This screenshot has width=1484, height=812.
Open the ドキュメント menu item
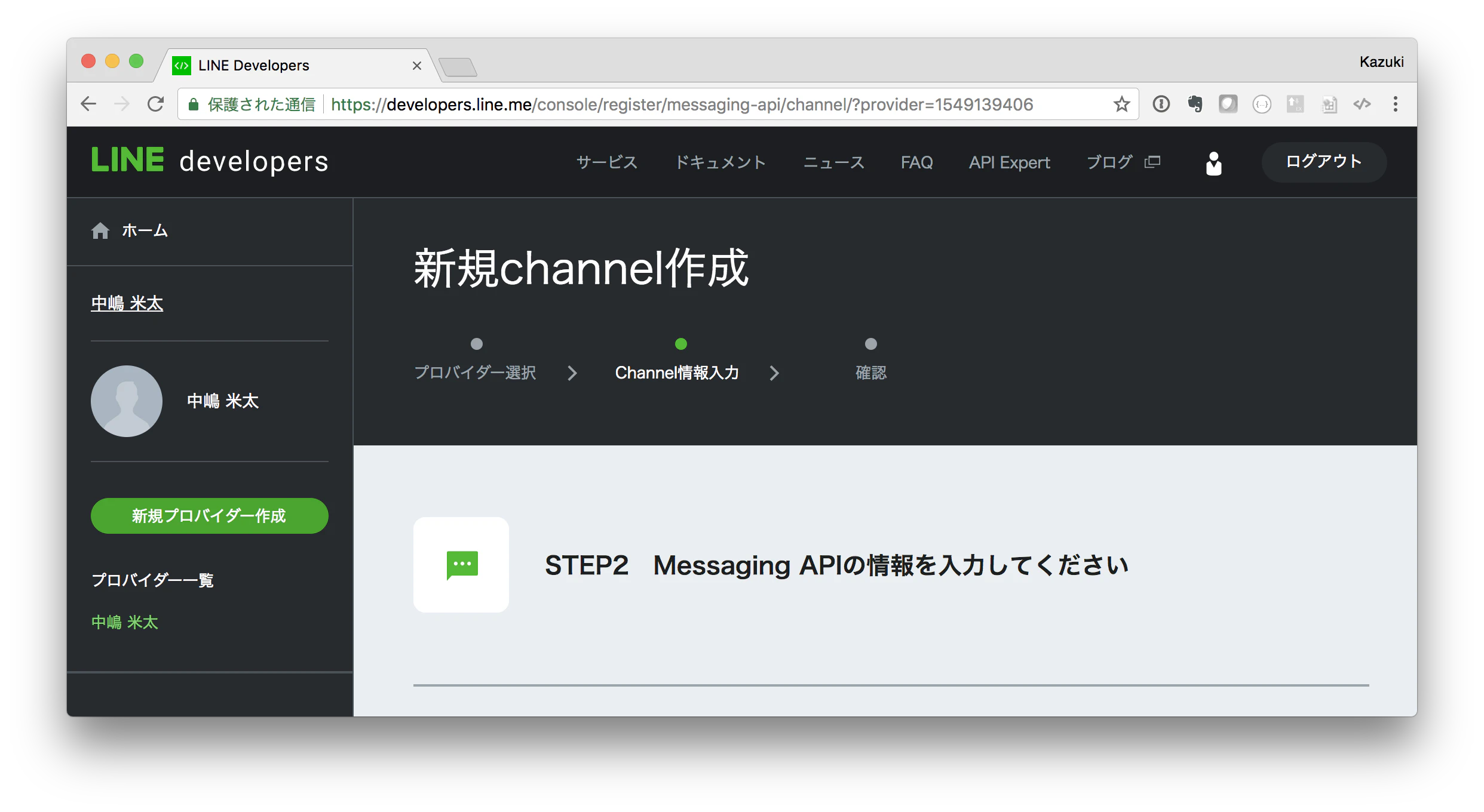720,162
